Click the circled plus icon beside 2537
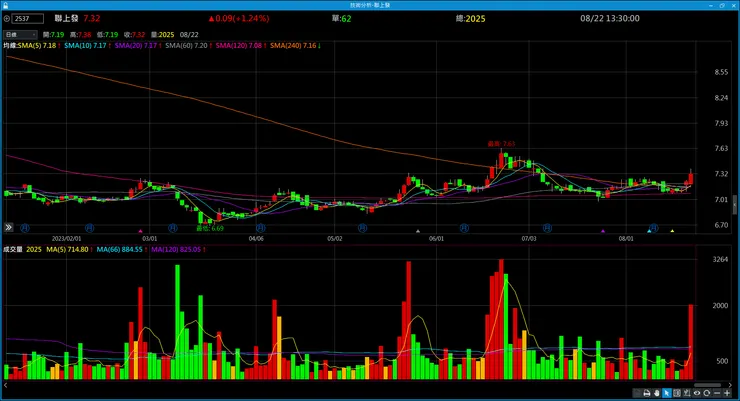Image resolution: width=740 pixels, height=401 pixels. click(7, 19)
